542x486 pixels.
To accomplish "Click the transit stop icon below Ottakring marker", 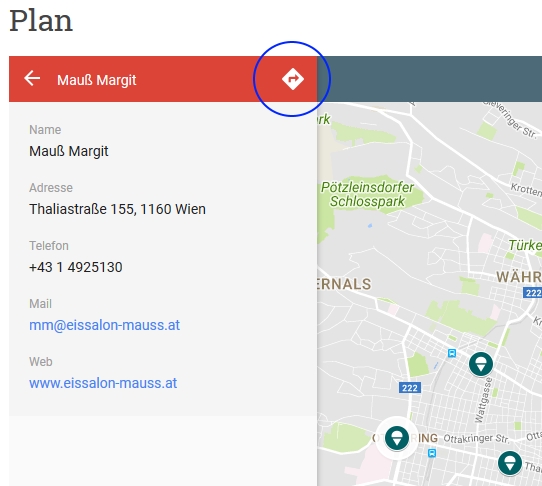I will tap(432, 453).
